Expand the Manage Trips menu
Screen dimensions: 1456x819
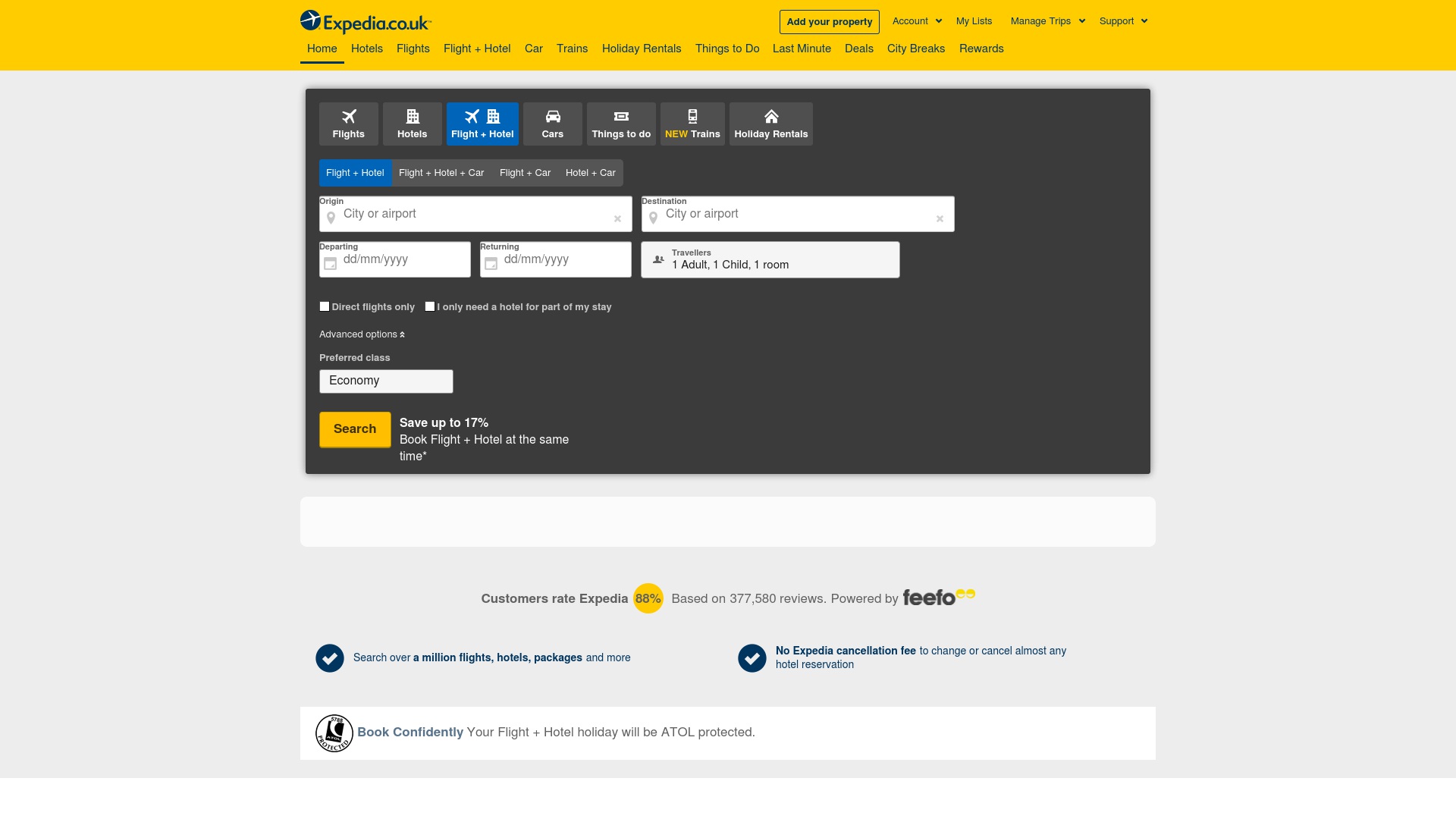[x=1047, y=21]
